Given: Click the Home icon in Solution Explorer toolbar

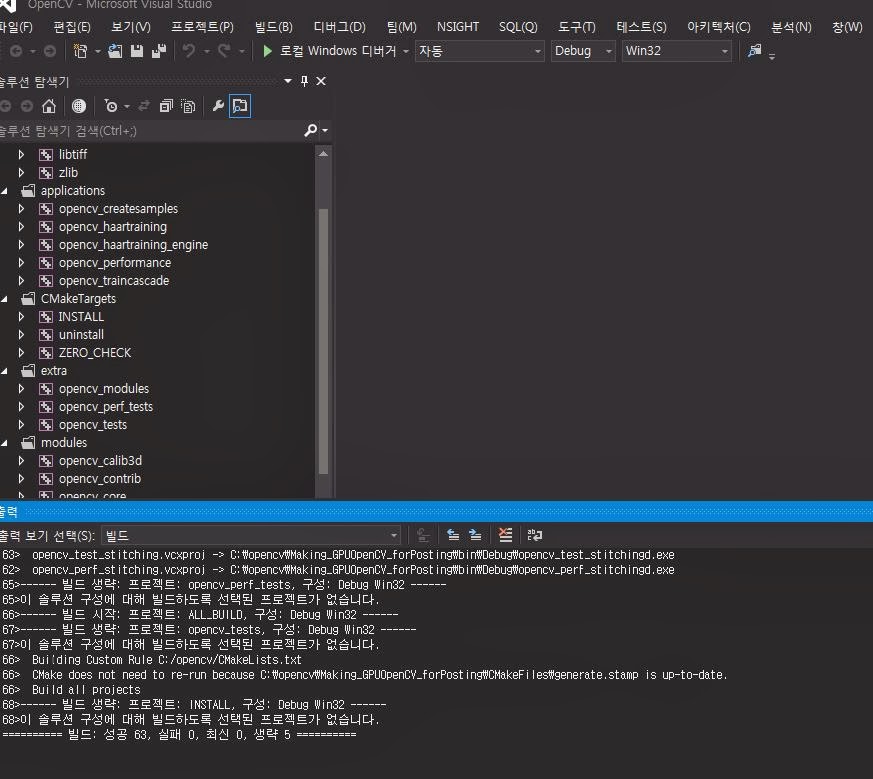Looking at the screenshot, I should click(48, 106).
